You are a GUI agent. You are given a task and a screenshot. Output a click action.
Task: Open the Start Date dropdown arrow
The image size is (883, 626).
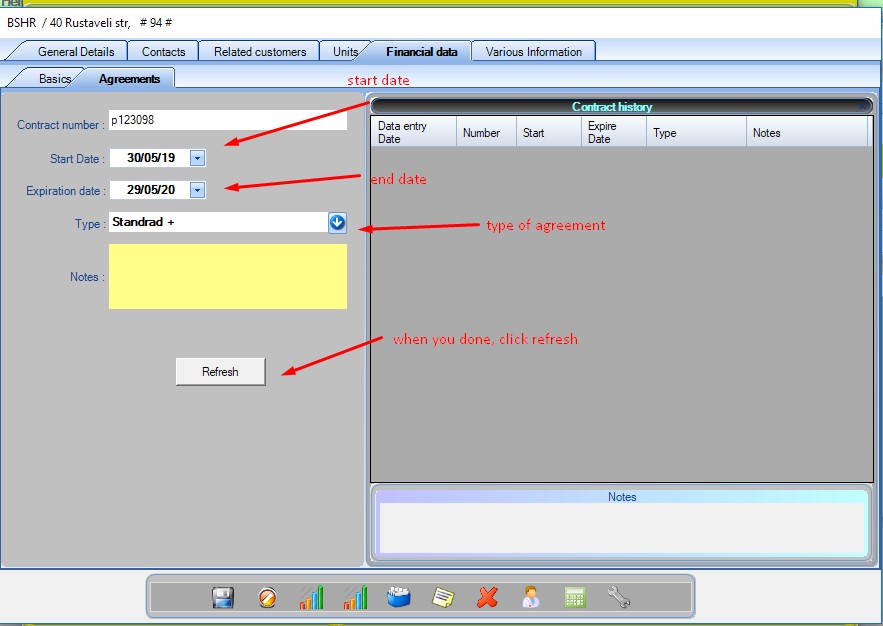pos(197,158)
